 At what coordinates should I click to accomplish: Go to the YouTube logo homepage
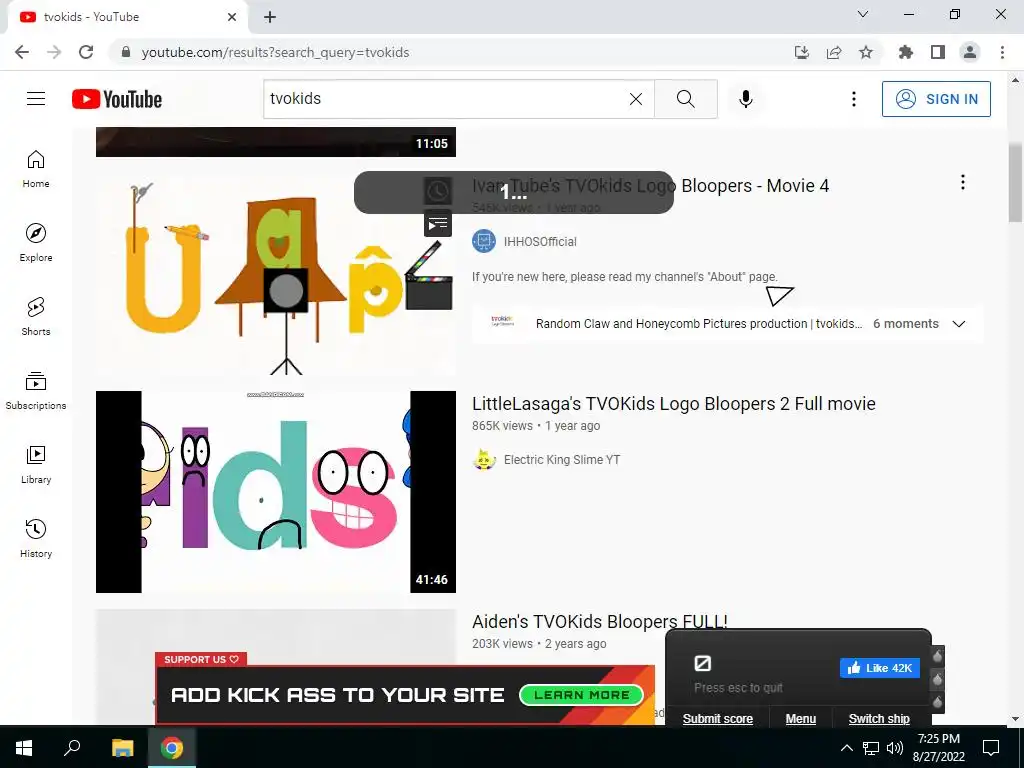[117, 99]
